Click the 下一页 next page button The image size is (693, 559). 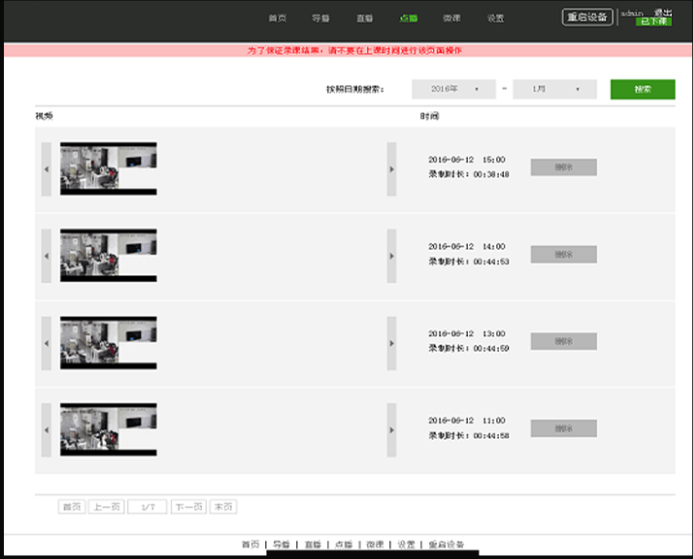(189, 507)
